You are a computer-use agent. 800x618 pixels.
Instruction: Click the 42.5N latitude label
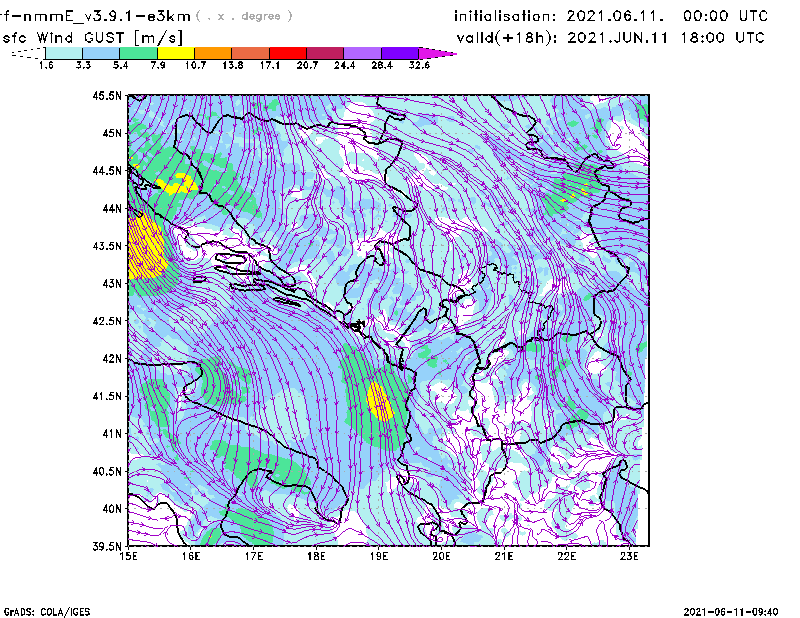coord(107,321)
